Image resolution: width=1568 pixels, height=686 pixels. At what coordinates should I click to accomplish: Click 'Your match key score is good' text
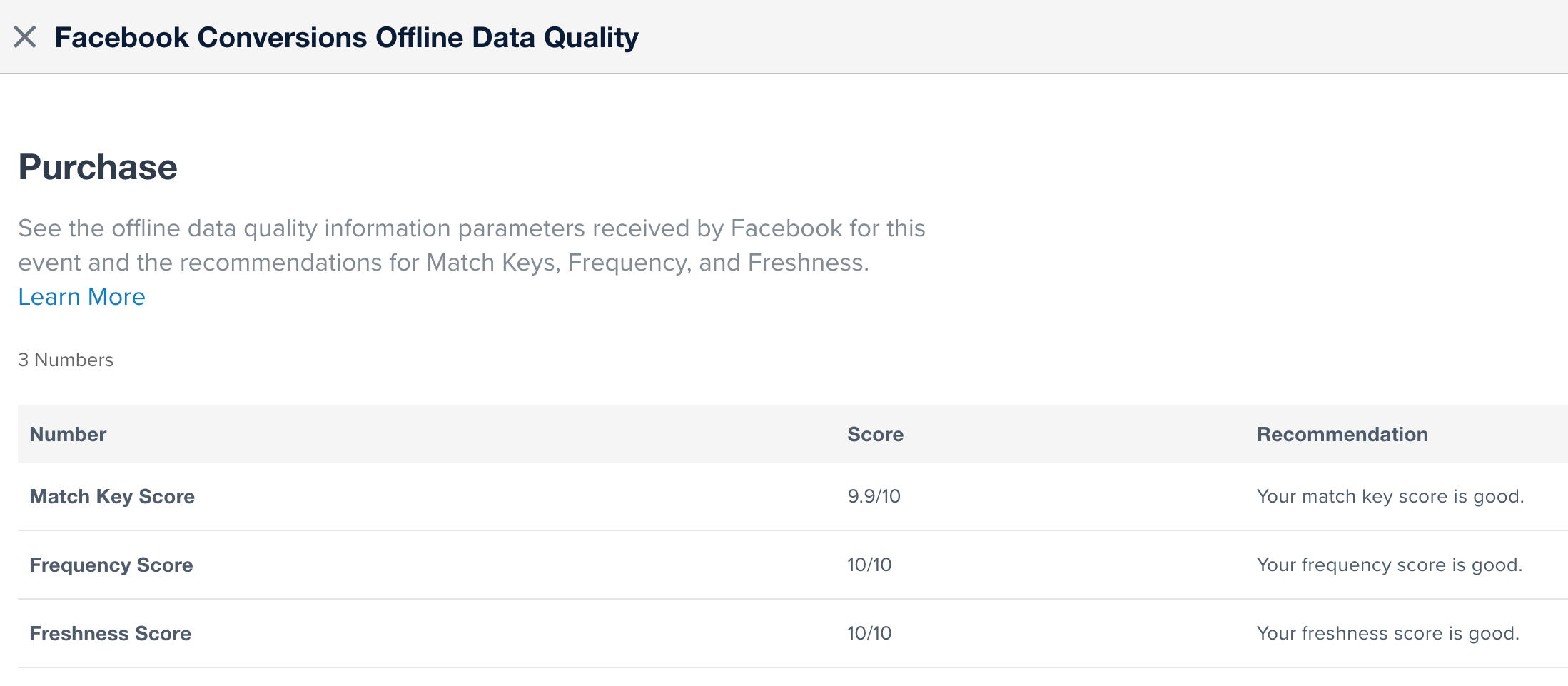[x=1390, y=496]
